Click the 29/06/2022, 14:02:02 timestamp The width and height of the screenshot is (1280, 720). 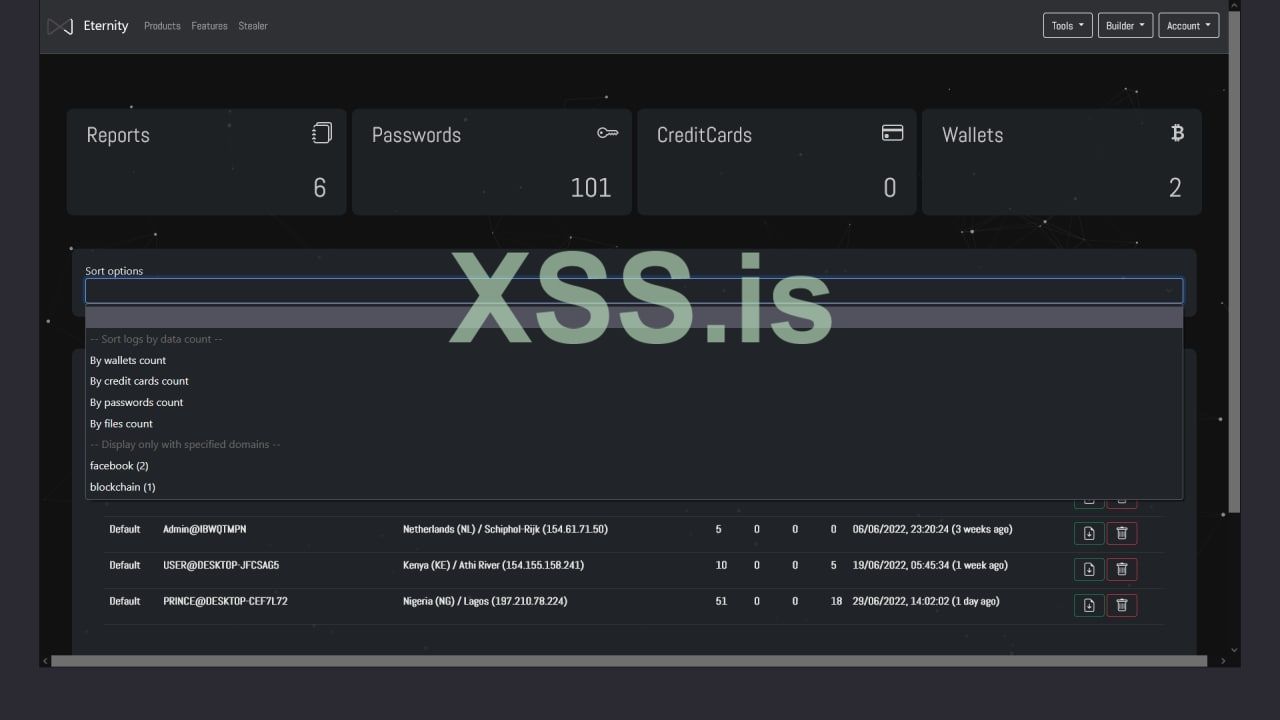click(x=926, y=601)
